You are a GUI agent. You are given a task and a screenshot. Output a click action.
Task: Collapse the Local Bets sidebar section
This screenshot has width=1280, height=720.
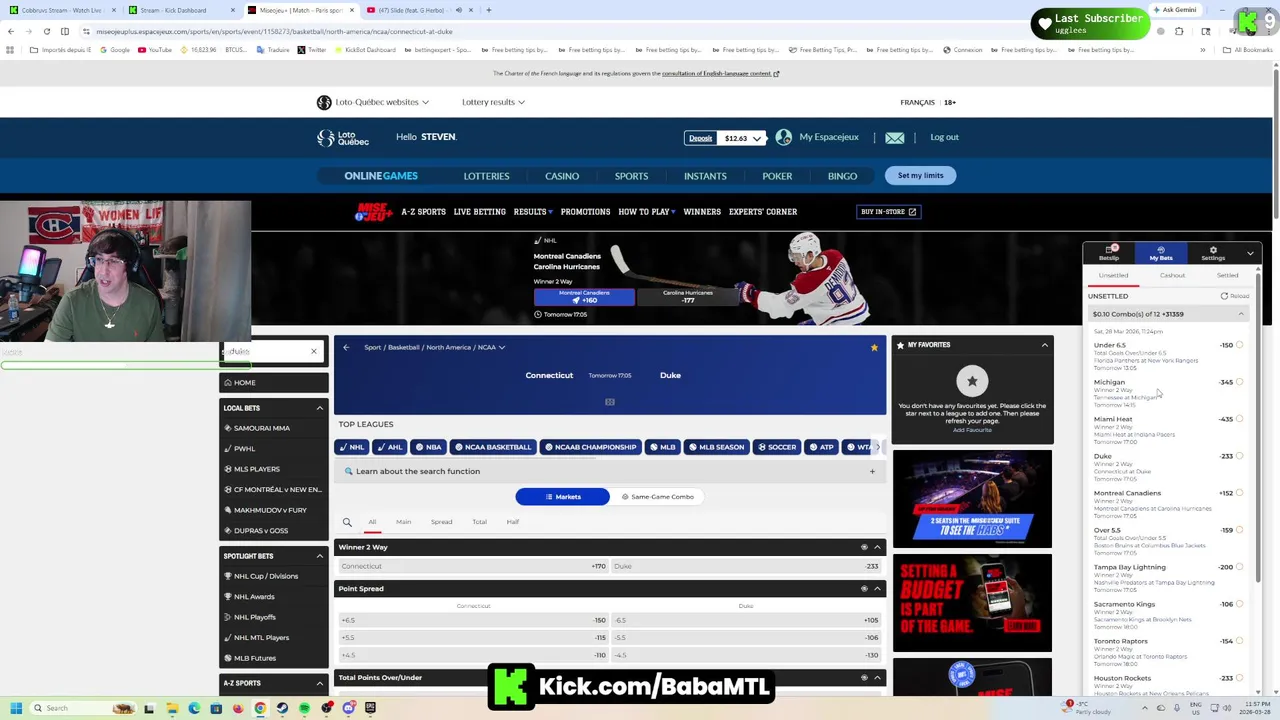[320, 408]
